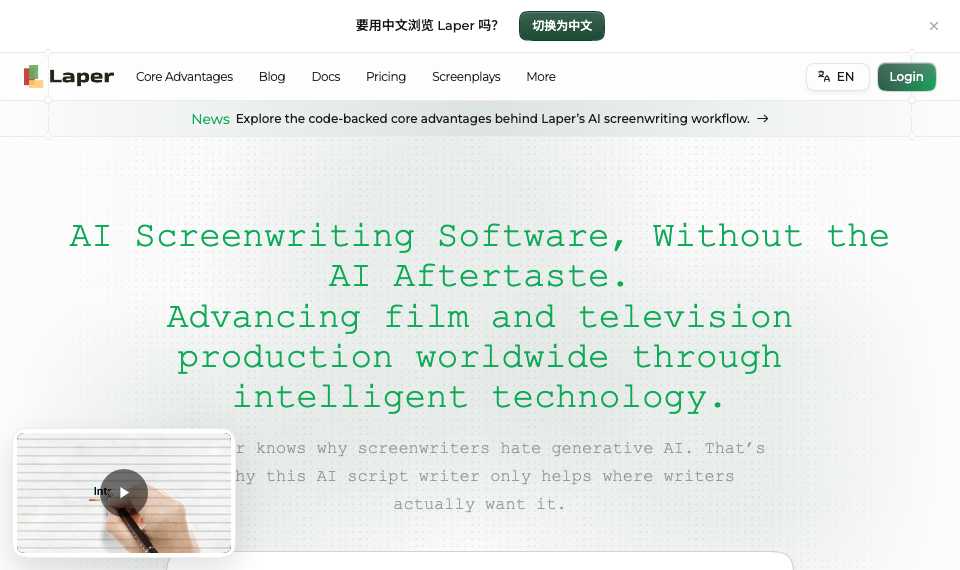Open the Docs menu item

pyautogui.click(x=326, y=77)
